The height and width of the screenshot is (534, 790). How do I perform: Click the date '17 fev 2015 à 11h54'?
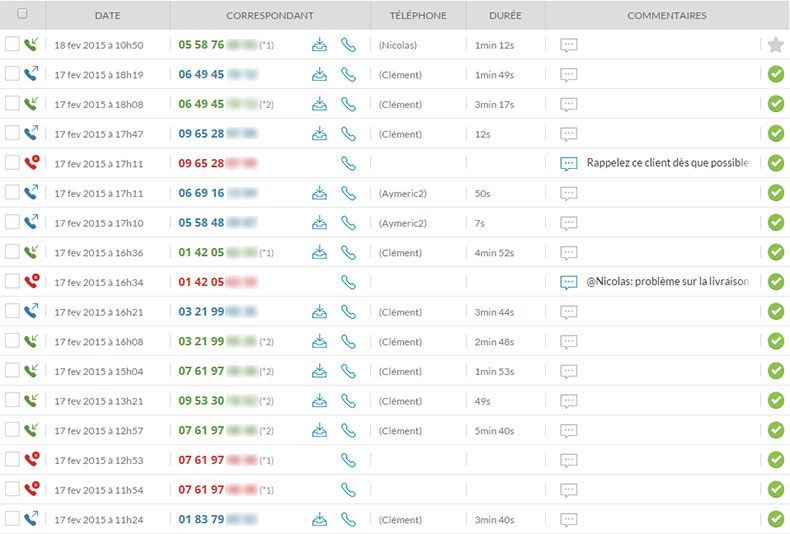tap(99, 490)
